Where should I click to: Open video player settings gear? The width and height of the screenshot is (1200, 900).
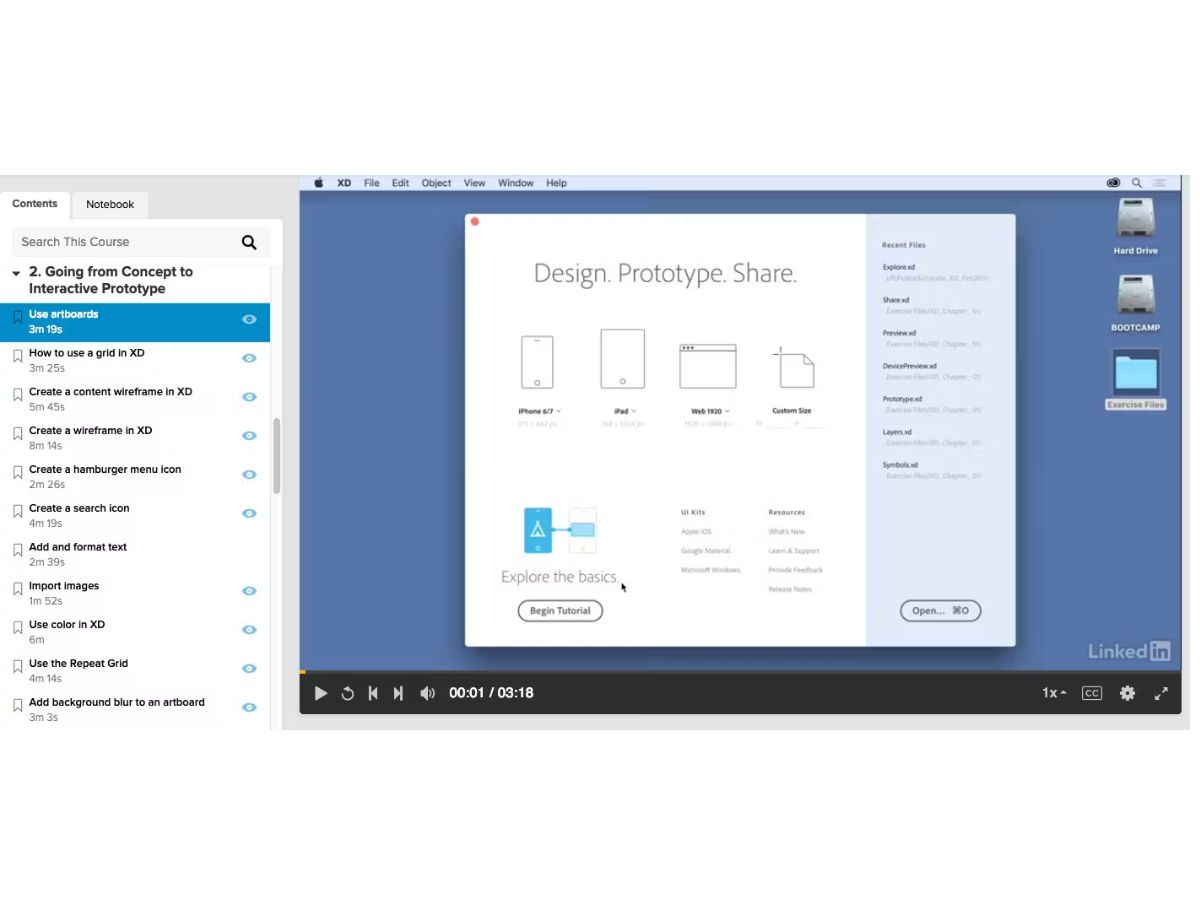(x=1127, y=693)
